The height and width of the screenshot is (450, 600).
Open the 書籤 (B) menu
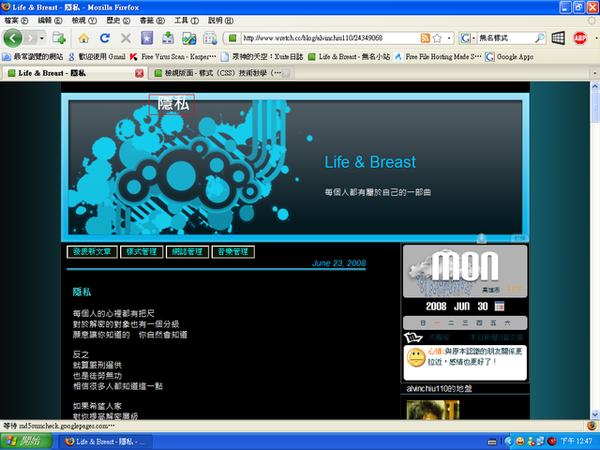(152, 20)
